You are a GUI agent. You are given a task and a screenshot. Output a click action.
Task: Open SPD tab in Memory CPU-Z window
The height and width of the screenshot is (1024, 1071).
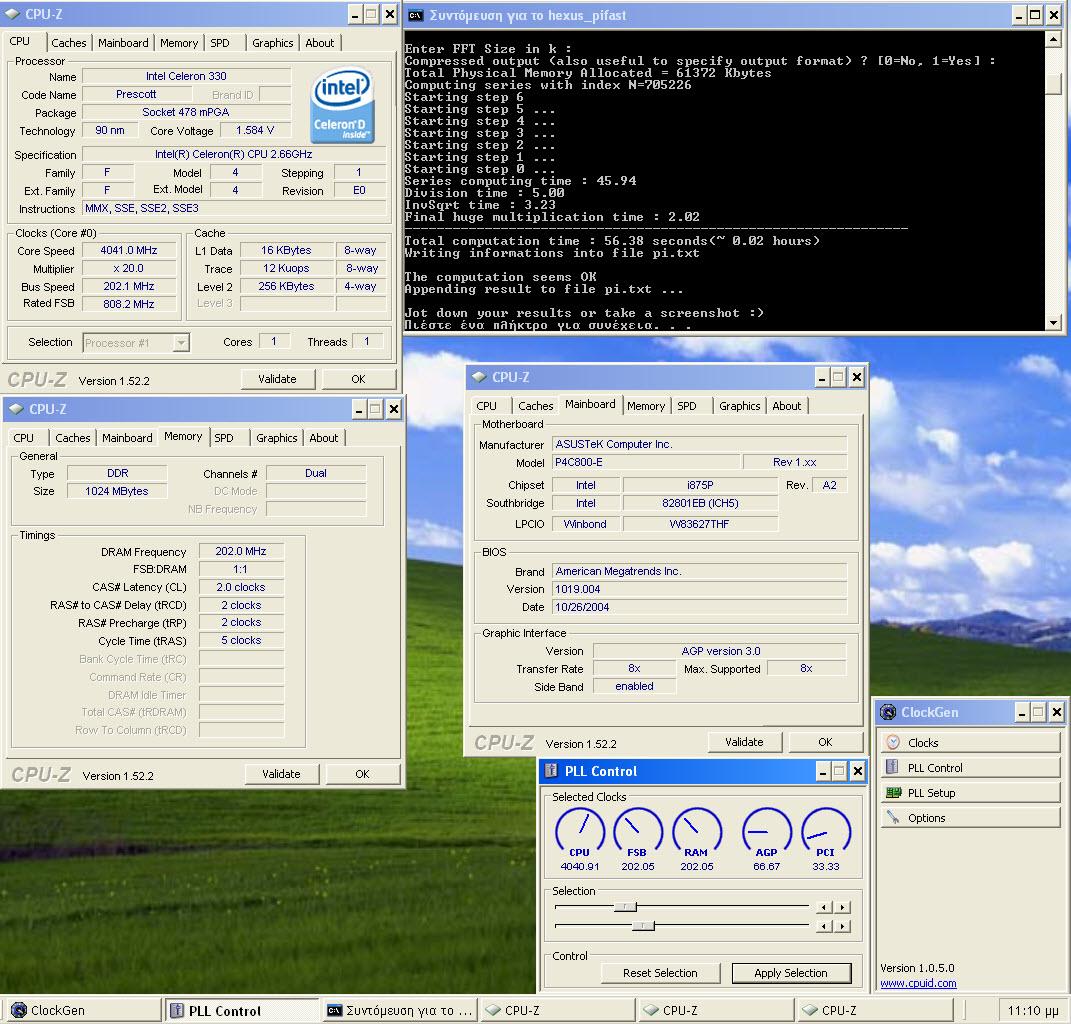click(x=224, y=438)
